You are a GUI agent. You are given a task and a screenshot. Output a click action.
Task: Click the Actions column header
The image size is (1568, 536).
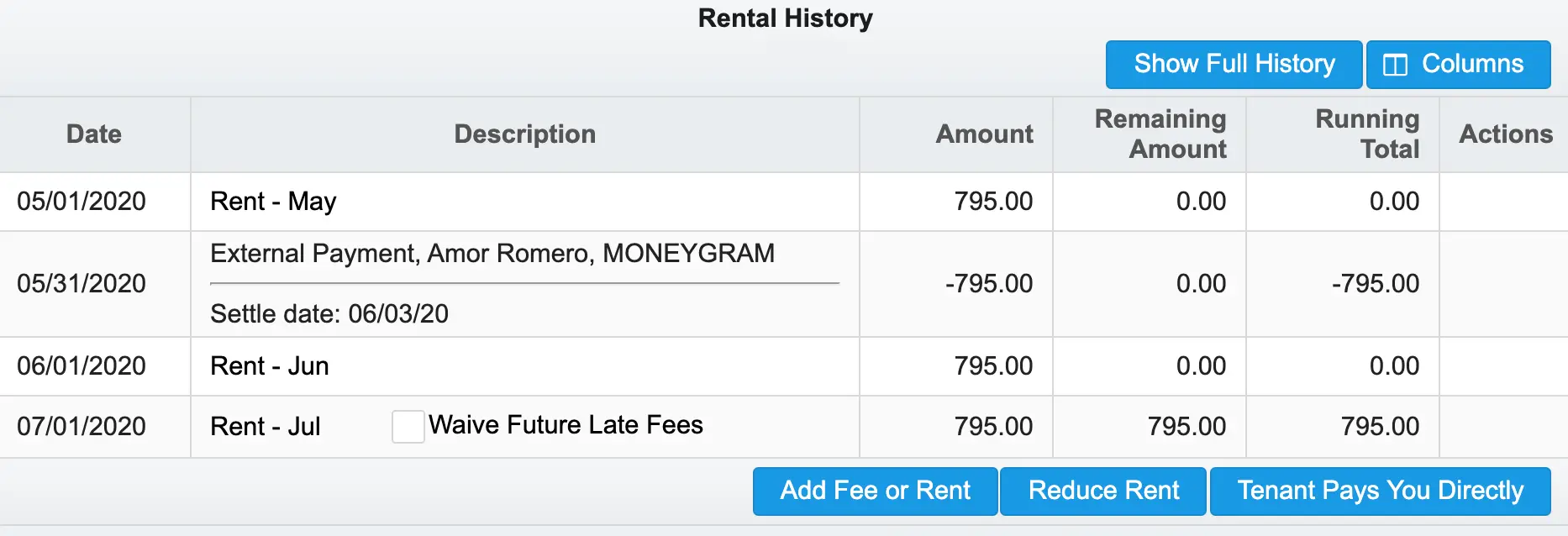1504,134
